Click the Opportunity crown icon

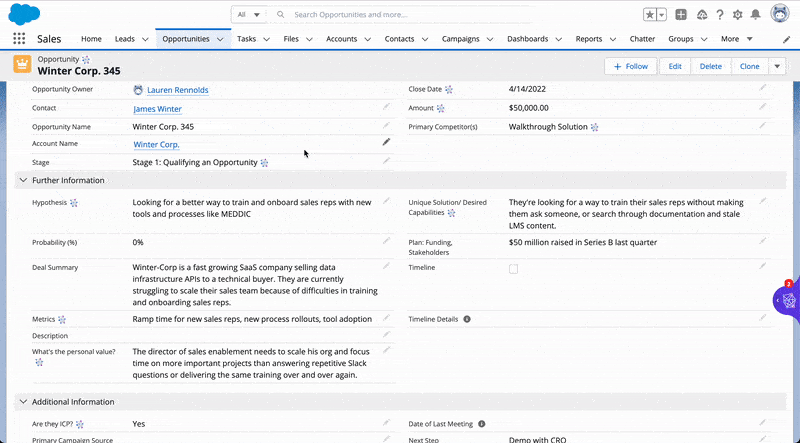[x=22, y=64]
